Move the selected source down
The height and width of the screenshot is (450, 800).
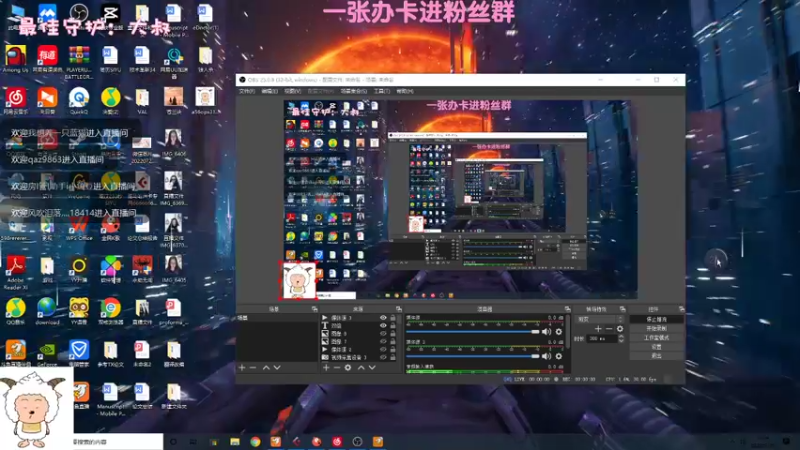tap(372, 367)
